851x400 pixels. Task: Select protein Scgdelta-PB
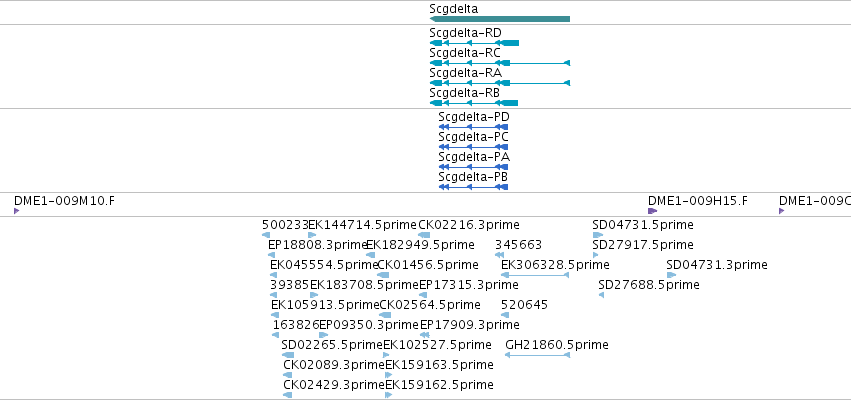coord(473,187)
